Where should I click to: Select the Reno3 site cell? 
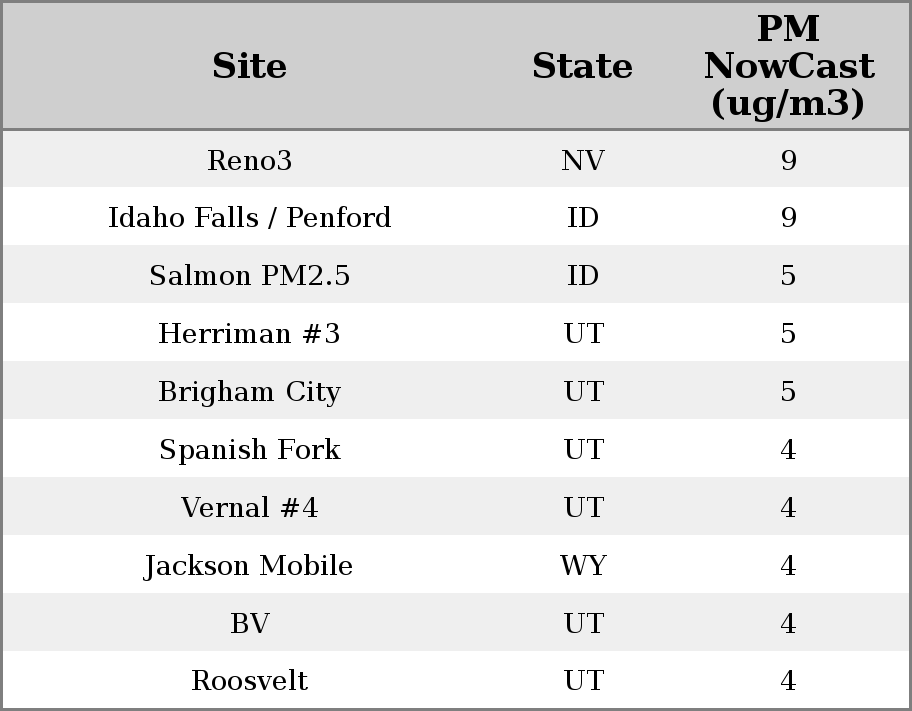249,161
